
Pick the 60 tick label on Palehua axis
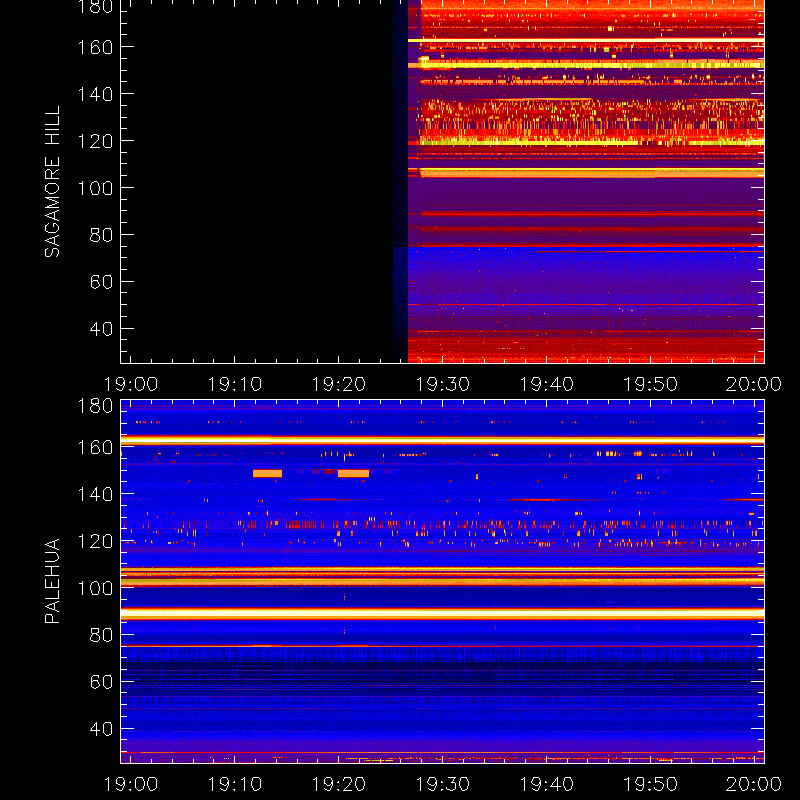(101, 682)
